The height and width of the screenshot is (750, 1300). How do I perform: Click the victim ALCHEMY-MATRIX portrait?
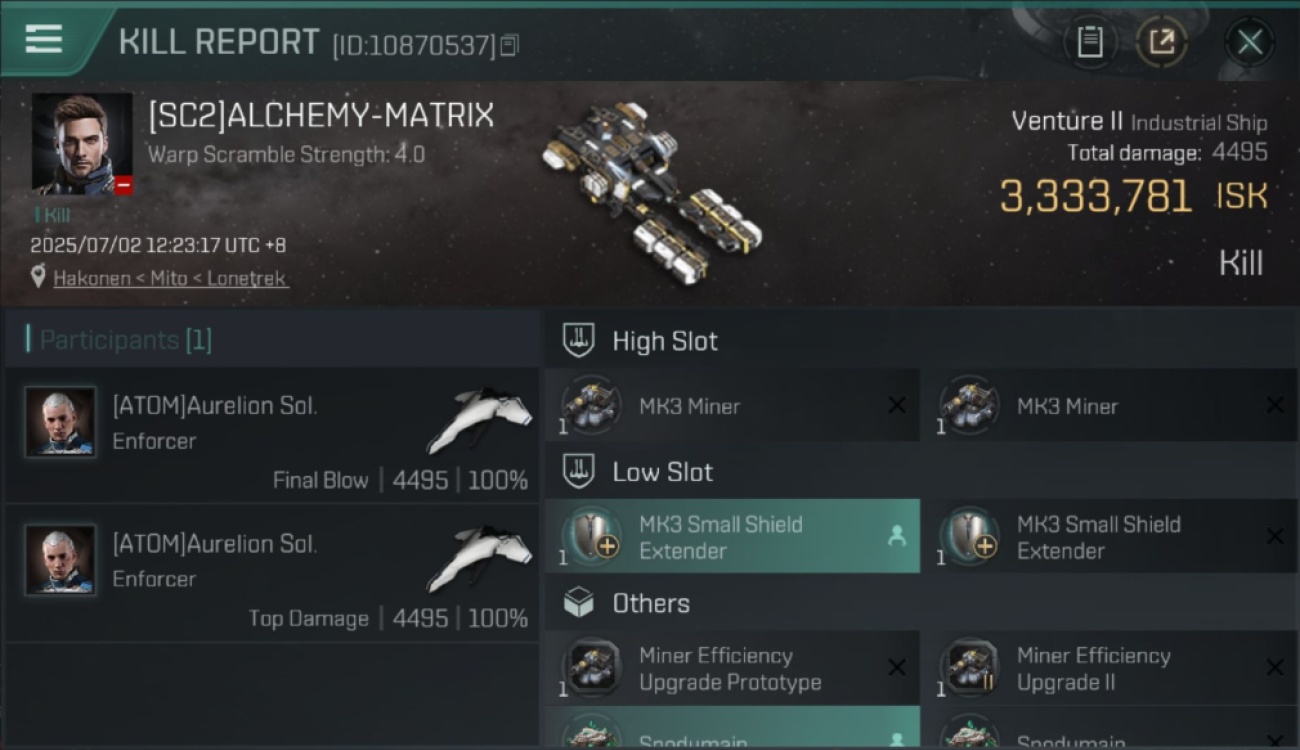point(82,144)
